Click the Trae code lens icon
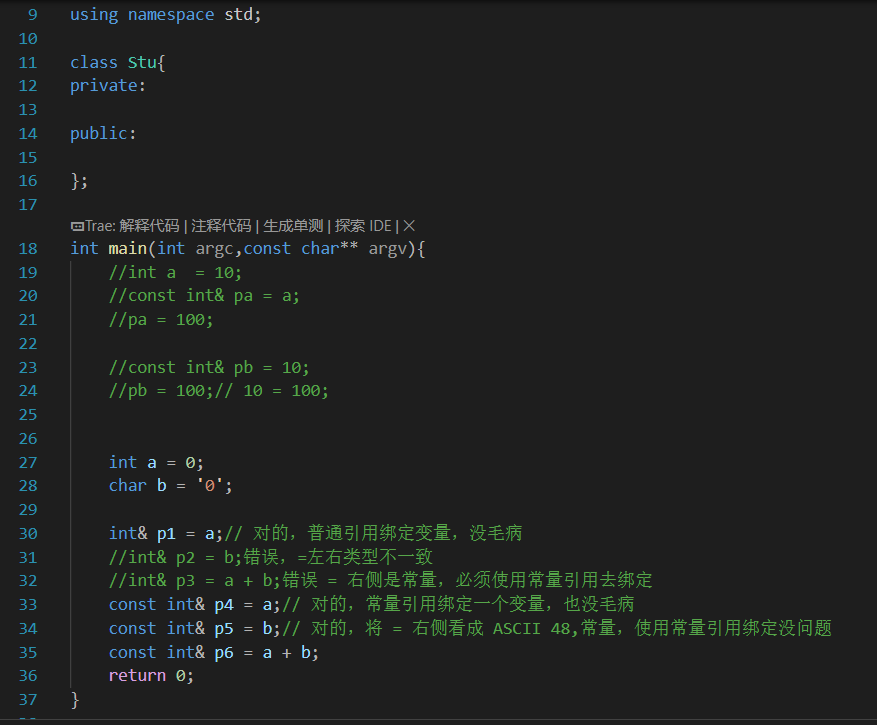Screen dimensions: 877x725 coord(77,226)
